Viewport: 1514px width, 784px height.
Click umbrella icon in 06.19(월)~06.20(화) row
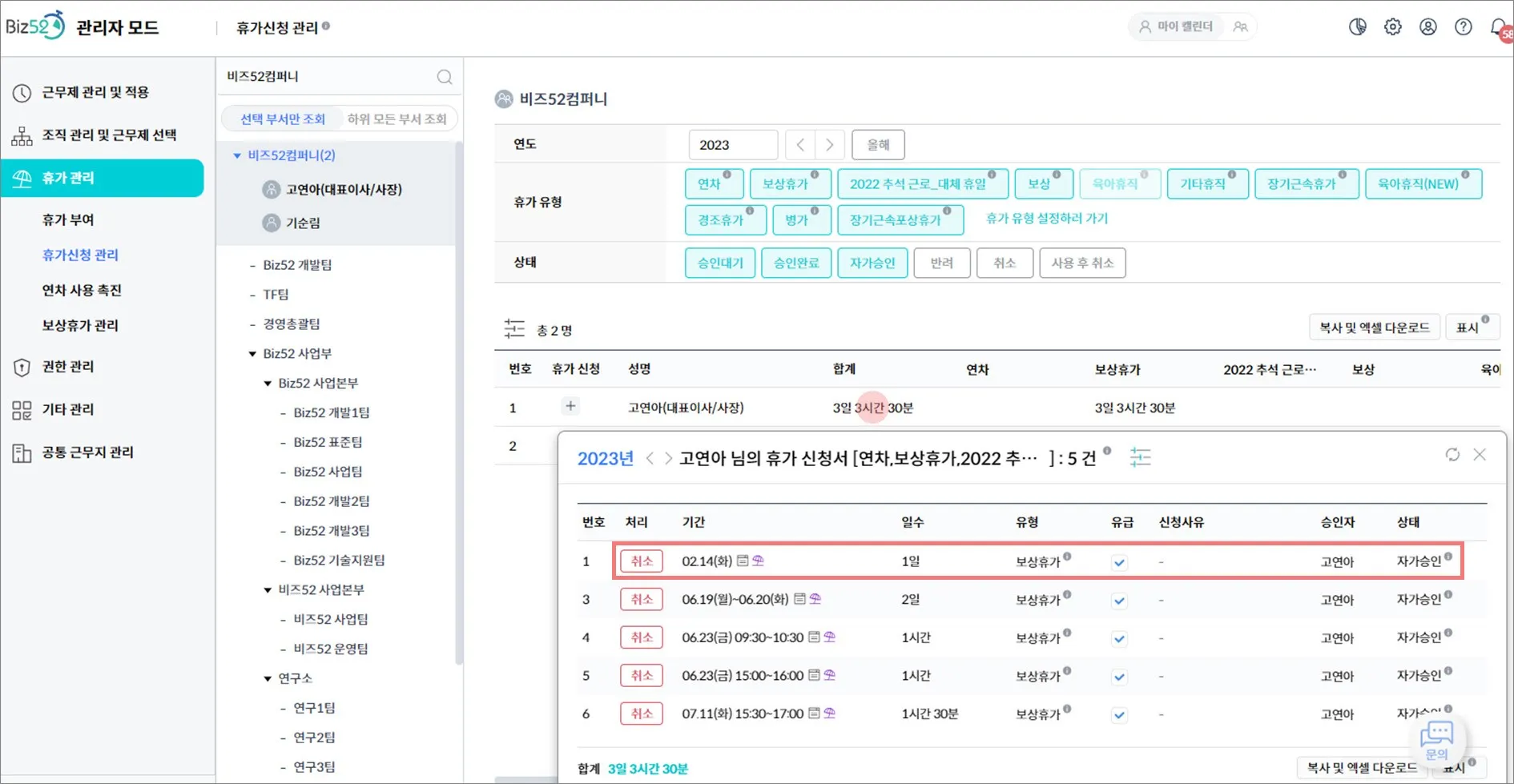pyautogui.click(x=815, y=599)
